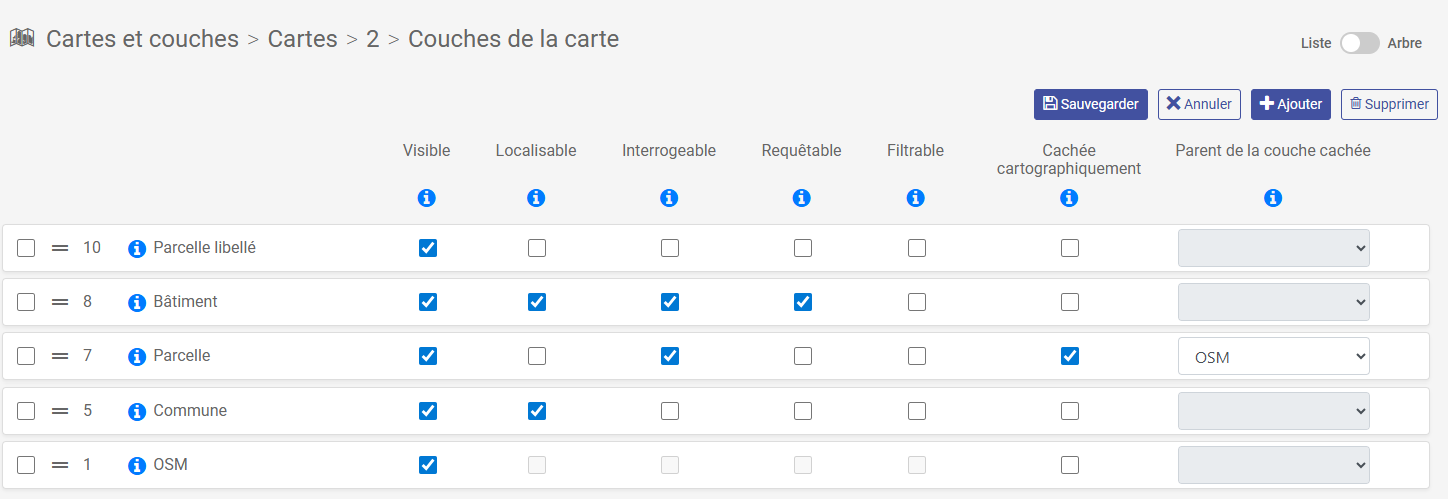This screenshot has height=499, width=1448.
Task: Click the Supprimer button
Action: coord(1388,104)
